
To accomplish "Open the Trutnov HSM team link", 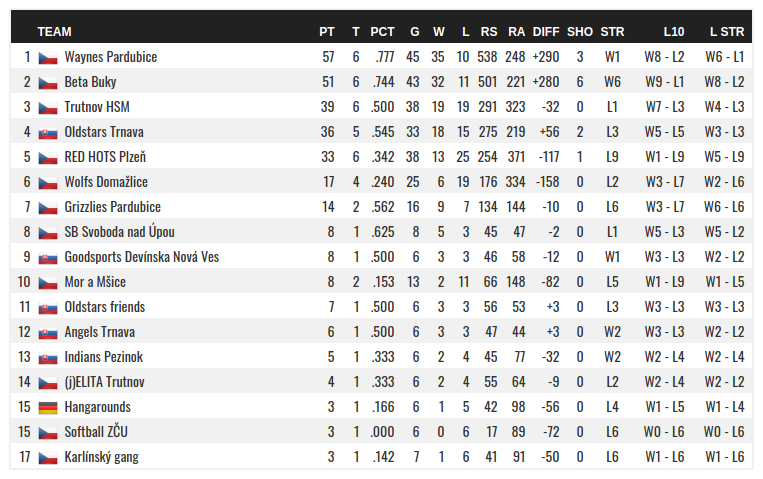I will coord(97,108).
